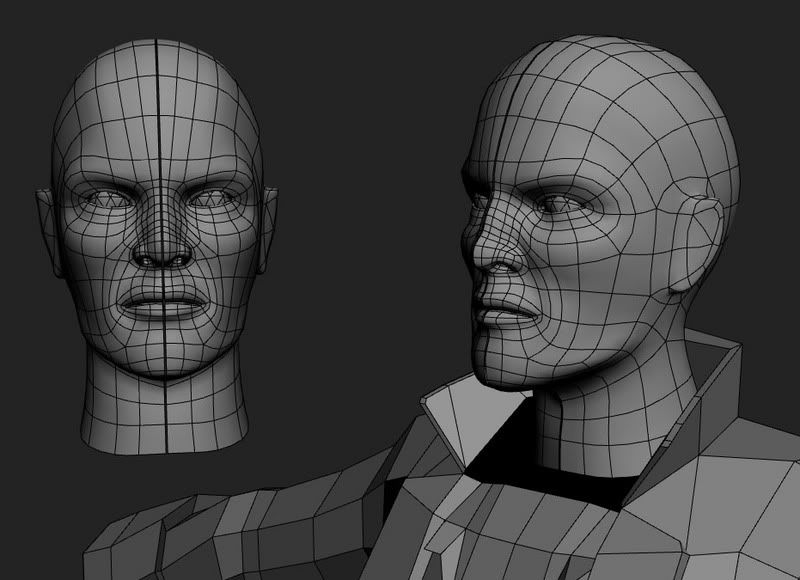The image size is (800, 580).
Task: Click the mouth of the three-quarter-view head
Action: click(x=508, y=312)
